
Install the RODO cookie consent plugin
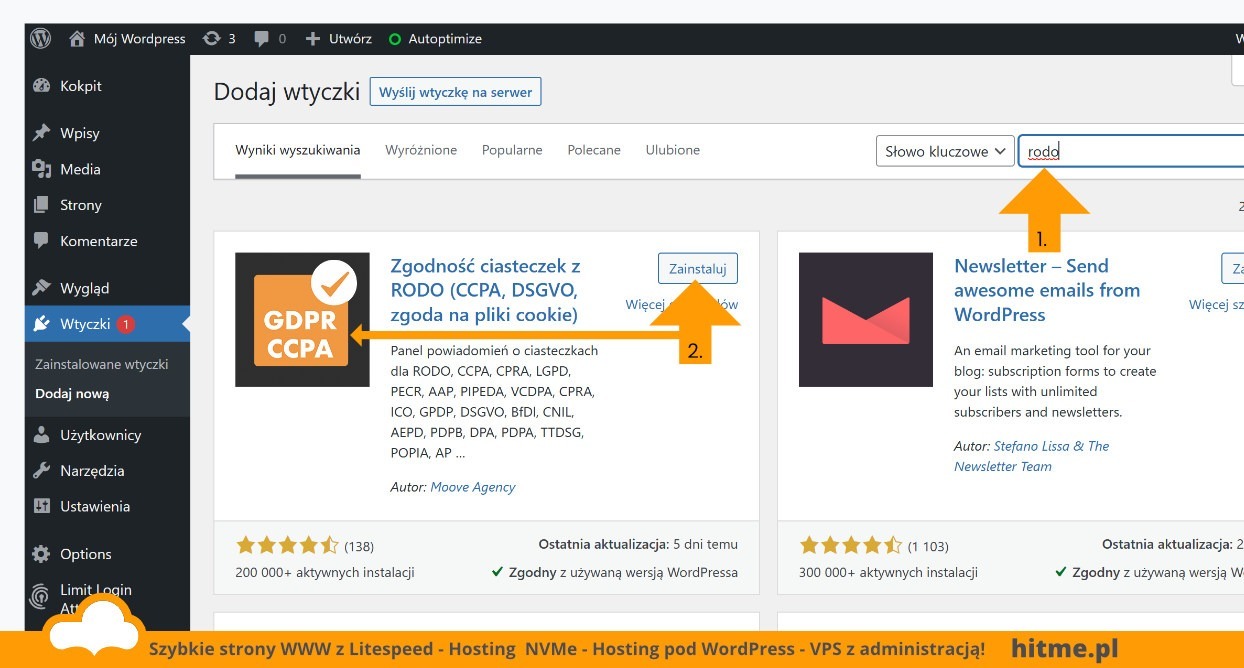click(x=698, y=268)
